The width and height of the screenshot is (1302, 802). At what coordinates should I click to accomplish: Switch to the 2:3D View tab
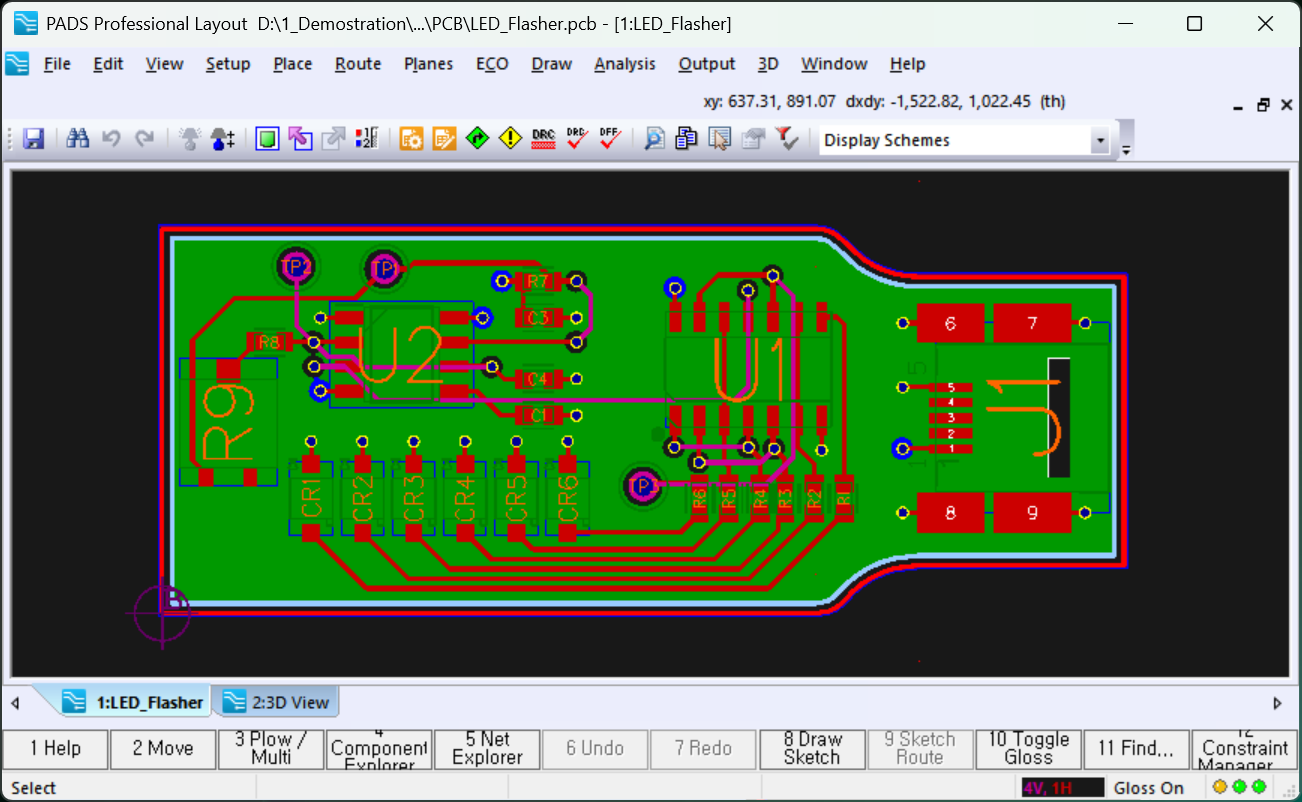point(279,702)
